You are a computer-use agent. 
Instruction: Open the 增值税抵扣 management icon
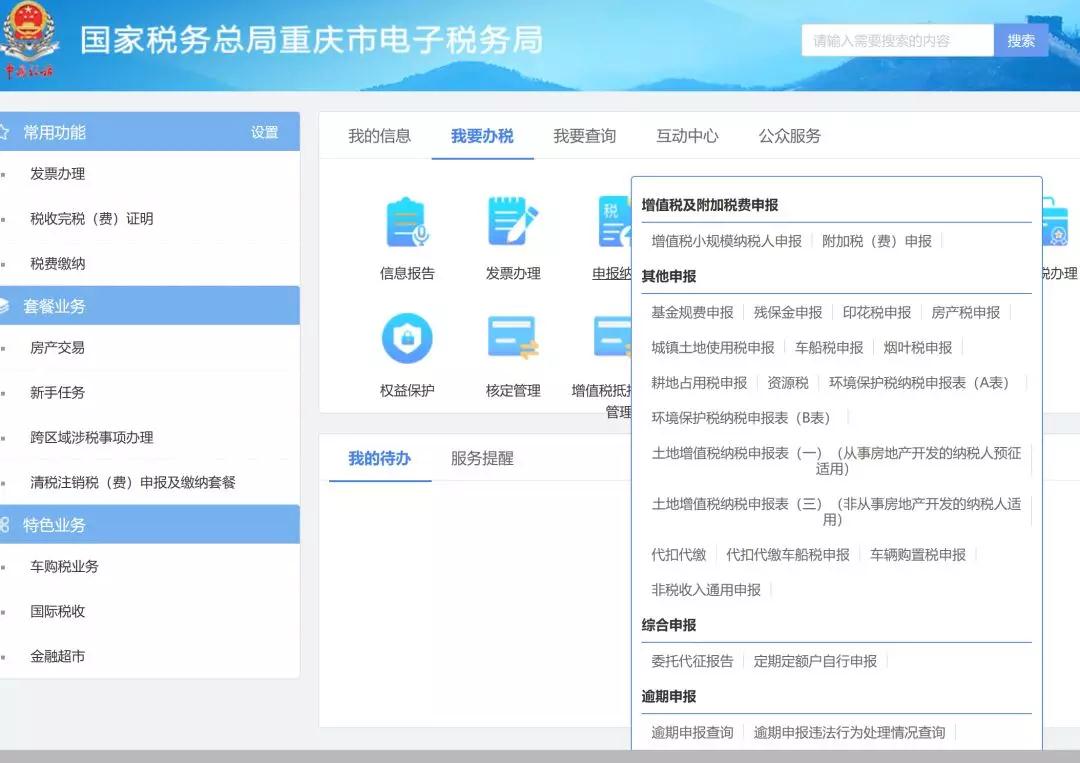pos(612,337)
